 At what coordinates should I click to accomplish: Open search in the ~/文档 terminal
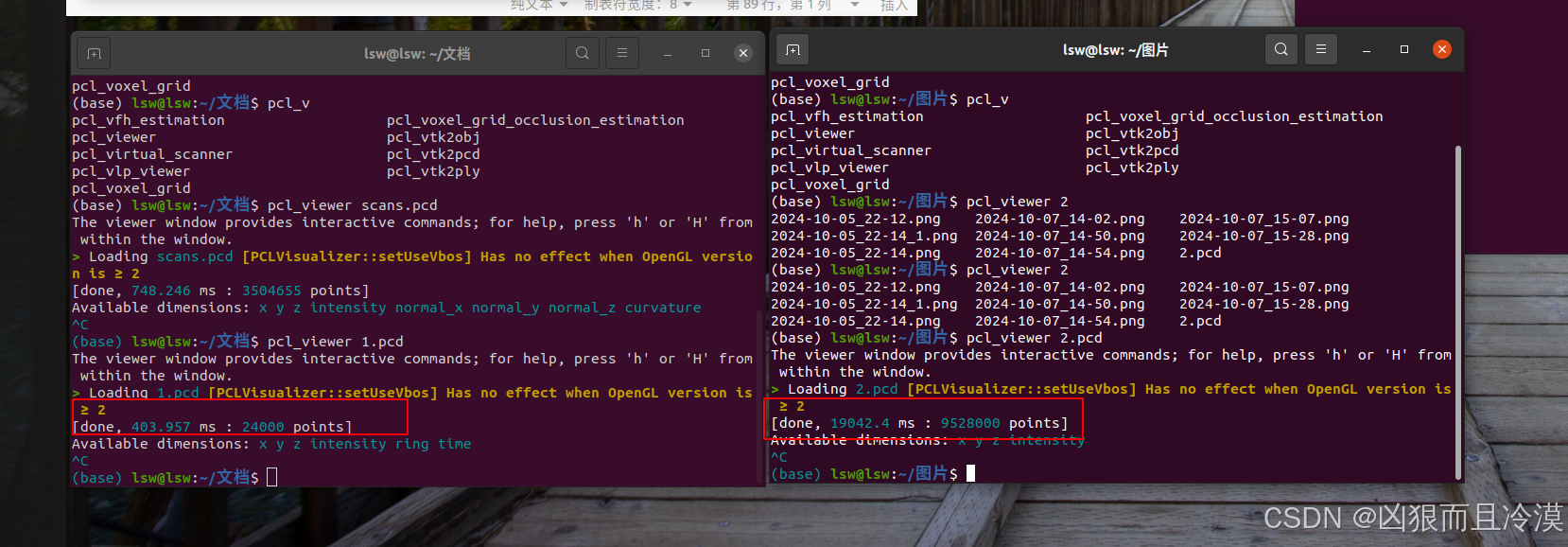(583, 53)
